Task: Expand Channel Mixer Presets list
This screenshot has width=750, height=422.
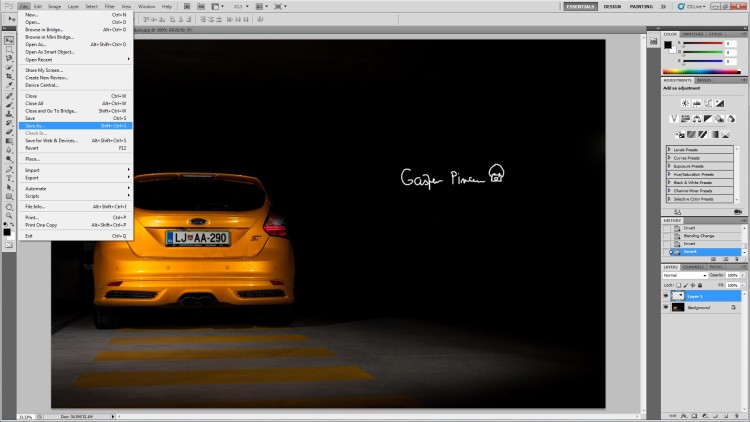Action: tap(669, 190)
